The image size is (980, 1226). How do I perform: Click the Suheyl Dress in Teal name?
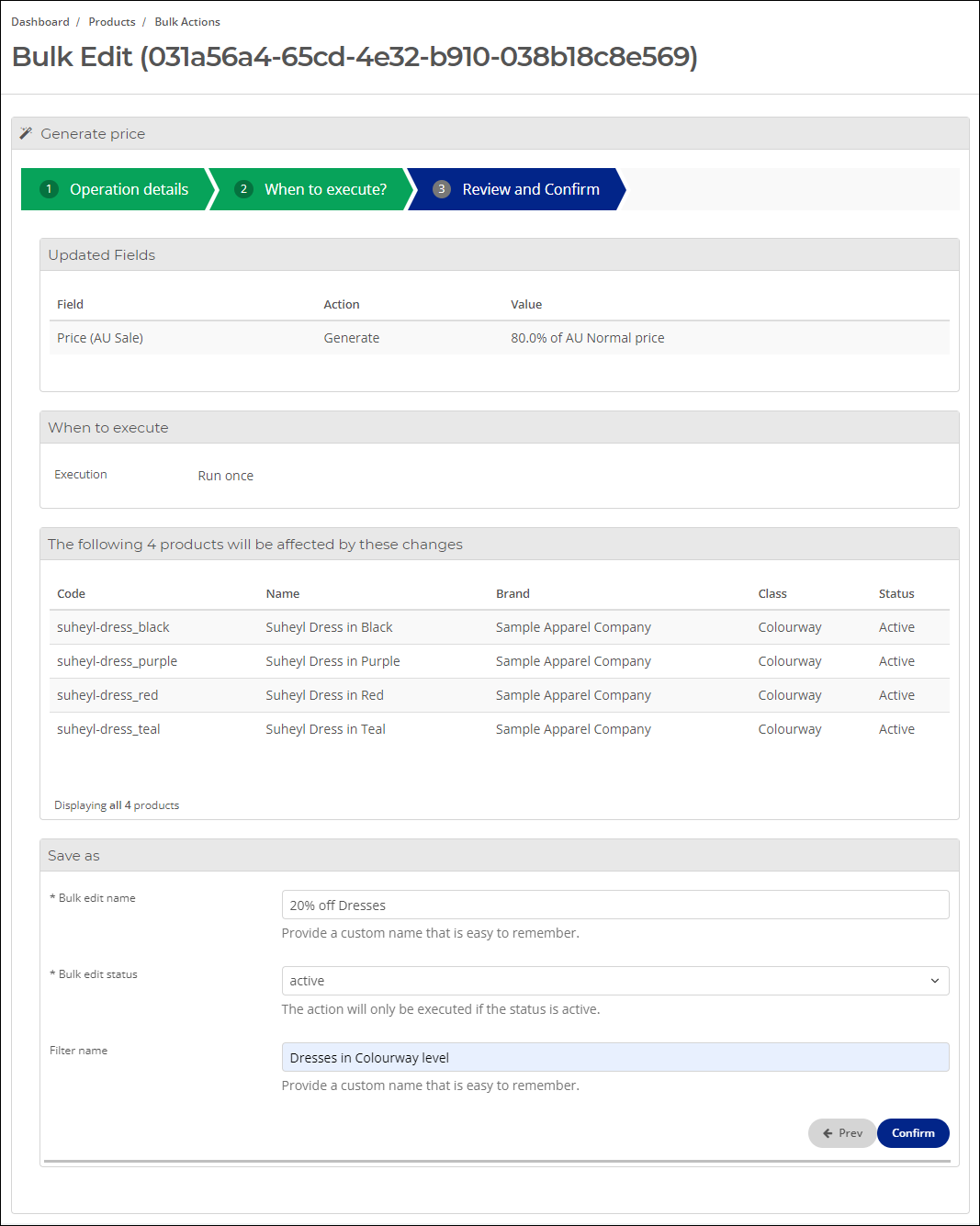point(325,729)
